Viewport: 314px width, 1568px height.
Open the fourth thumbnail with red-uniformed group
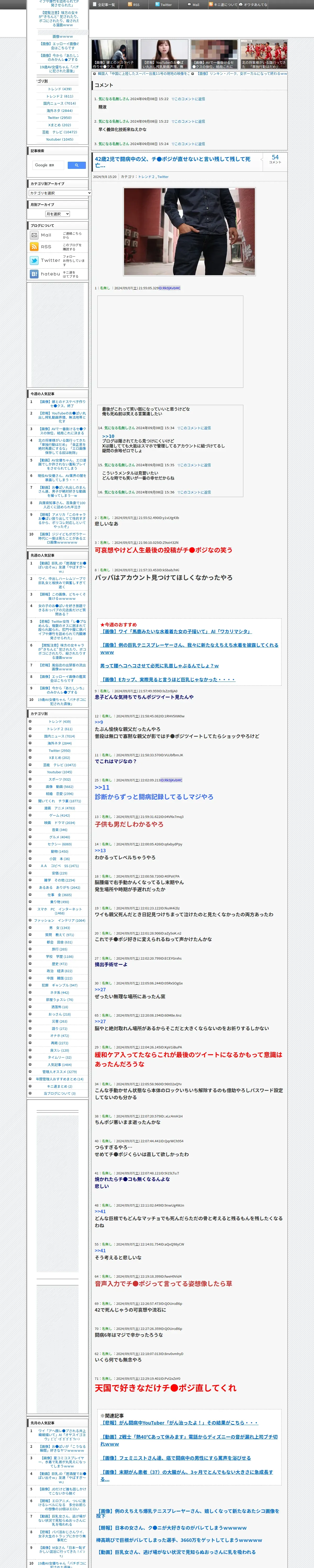tap(263, 54)
